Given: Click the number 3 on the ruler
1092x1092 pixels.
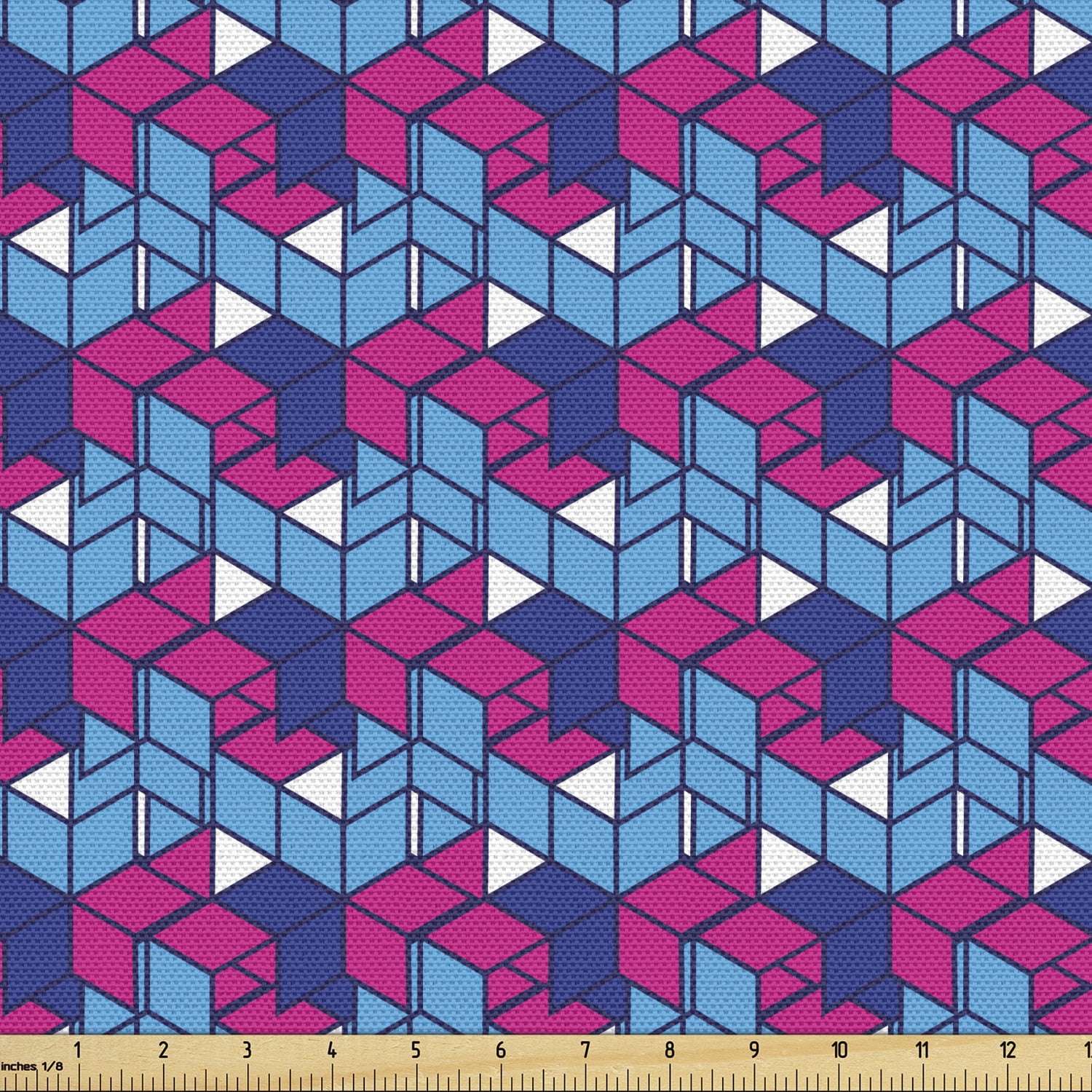Looking at the screenshot, I should [x=247, y=1050].
